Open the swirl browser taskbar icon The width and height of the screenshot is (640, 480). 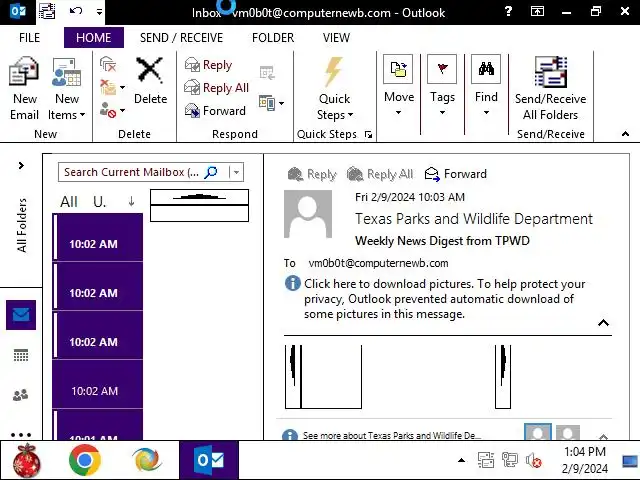tap(147, 460)
